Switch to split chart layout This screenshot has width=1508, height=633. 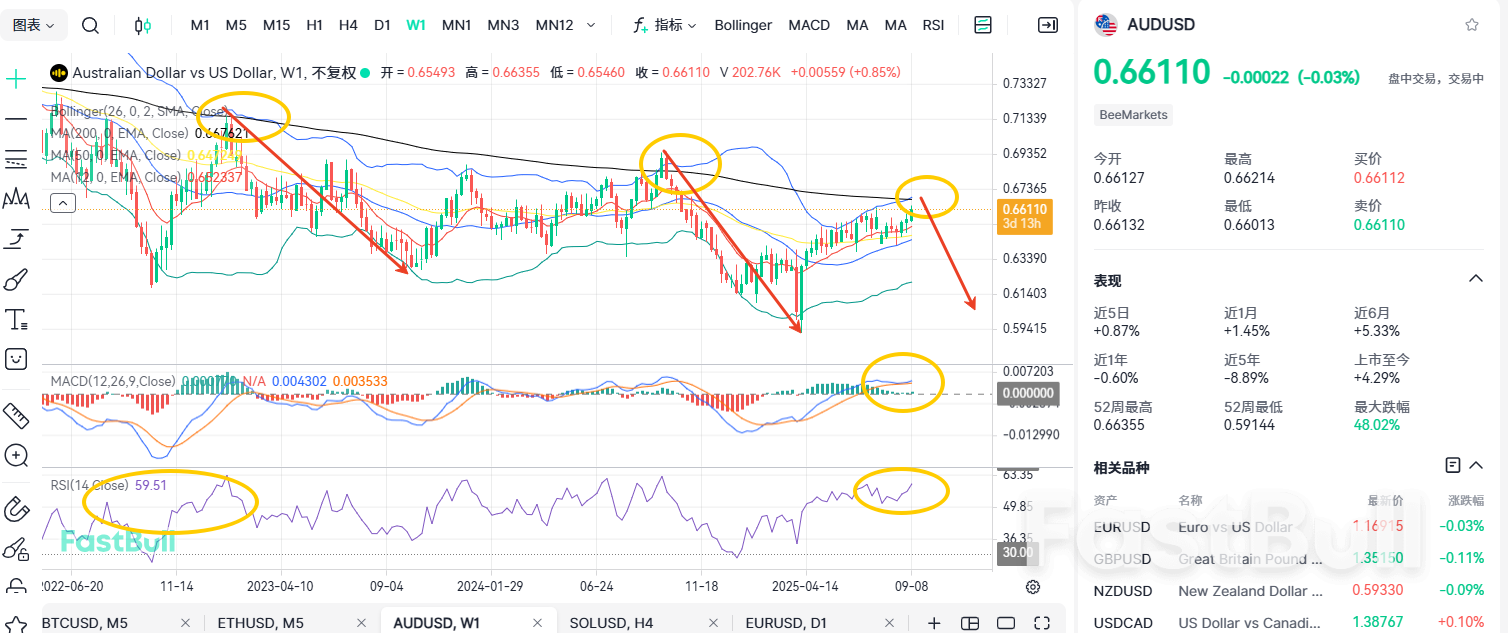970,623
